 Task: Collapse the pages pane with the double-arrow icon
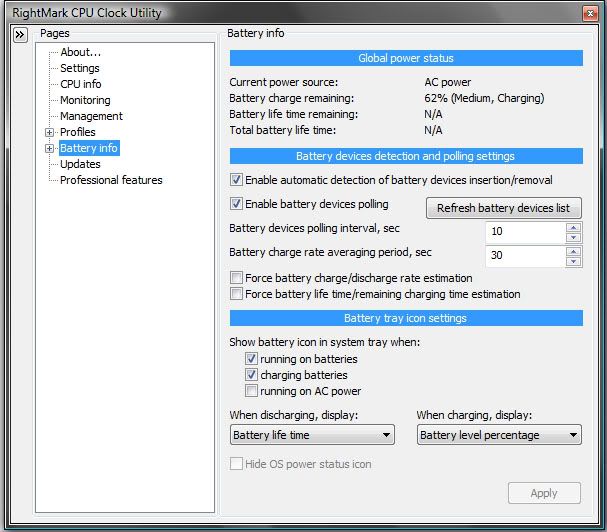(x=20, y=35)
